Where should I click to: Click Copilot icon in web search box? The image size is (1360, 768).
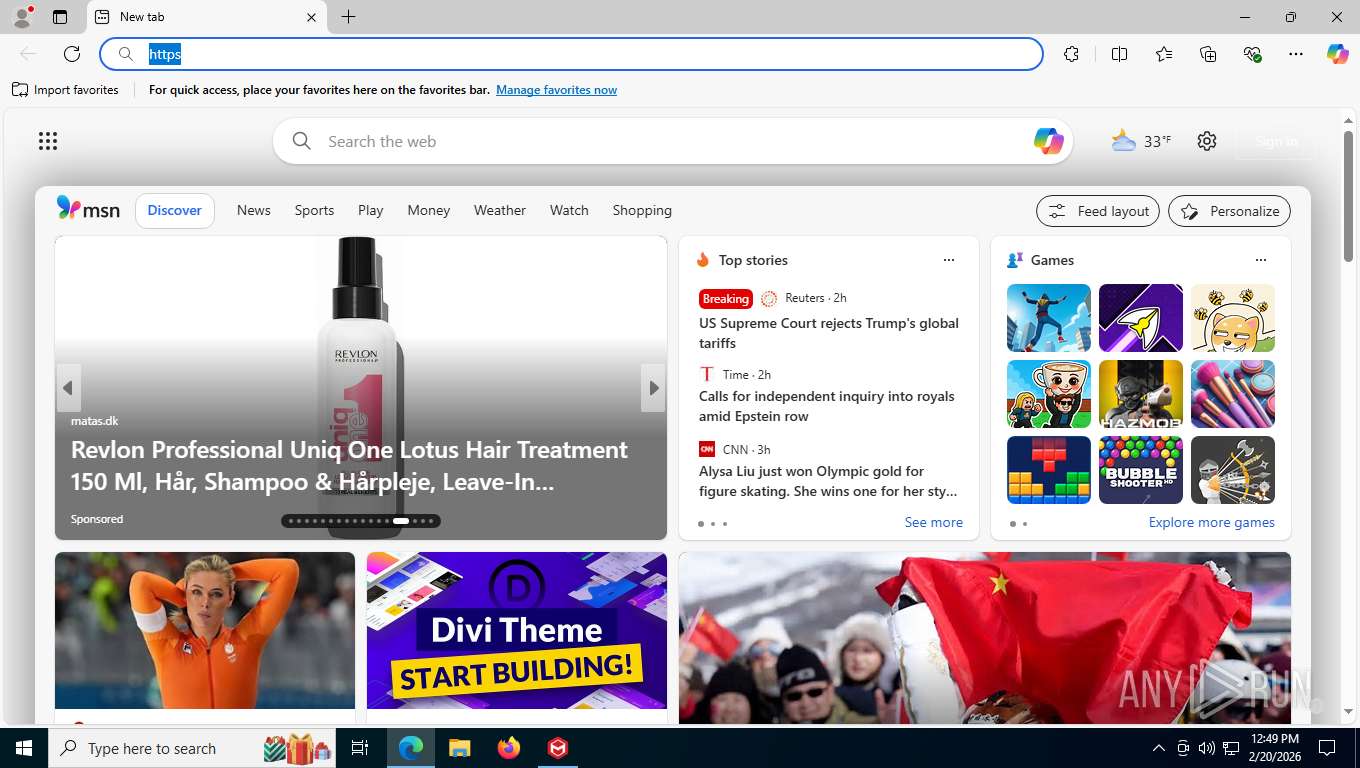click(1048, 141)
